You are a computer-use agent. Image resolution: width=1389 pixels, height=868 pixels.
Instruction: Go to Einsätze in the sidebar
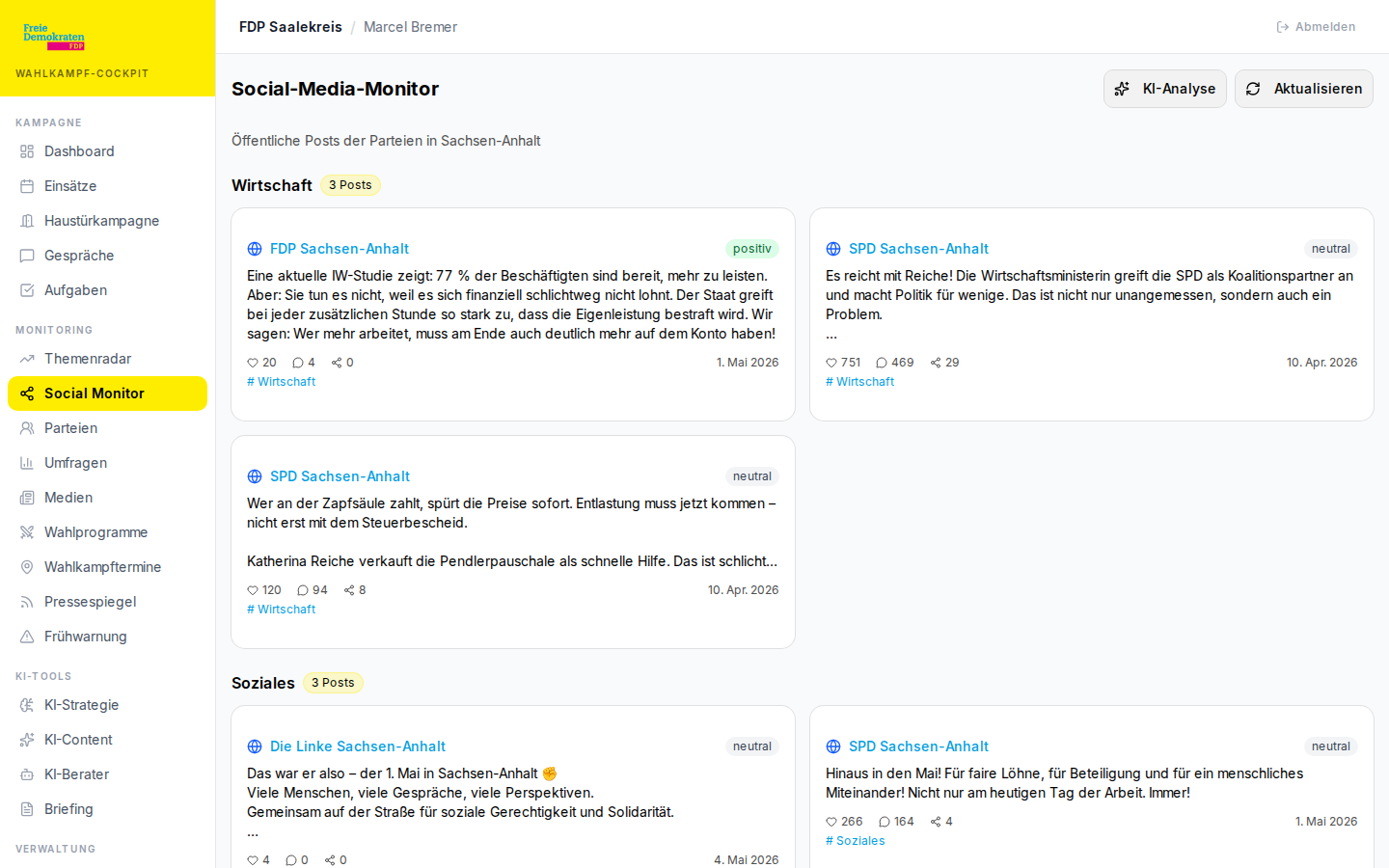point(107,186)
